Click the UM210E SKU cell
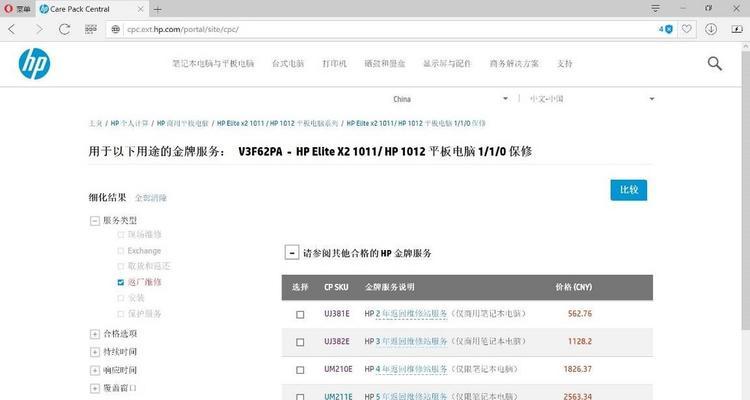The height and width of the screenshot is (400, 750). point(338,369)
